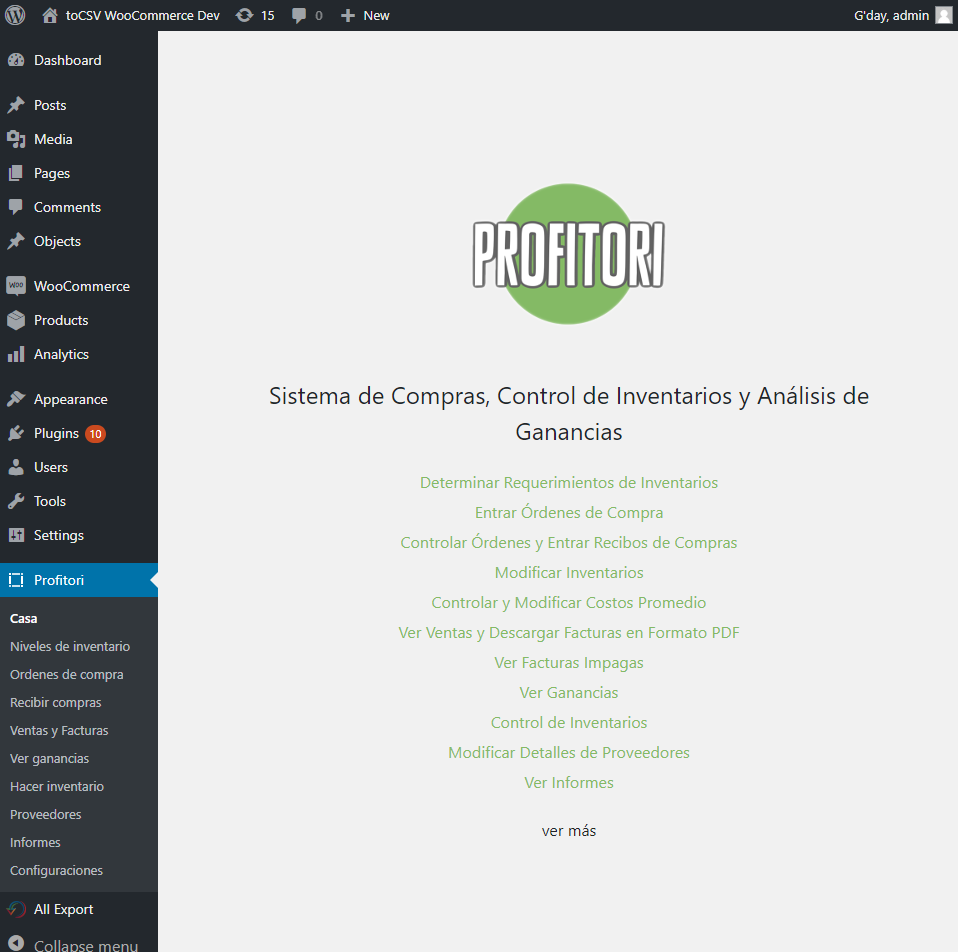The width and height of the screenshot is (958, 952).
Task: Open Determinar Requerimientos de Inventarios link
Action: pos(569,483)
